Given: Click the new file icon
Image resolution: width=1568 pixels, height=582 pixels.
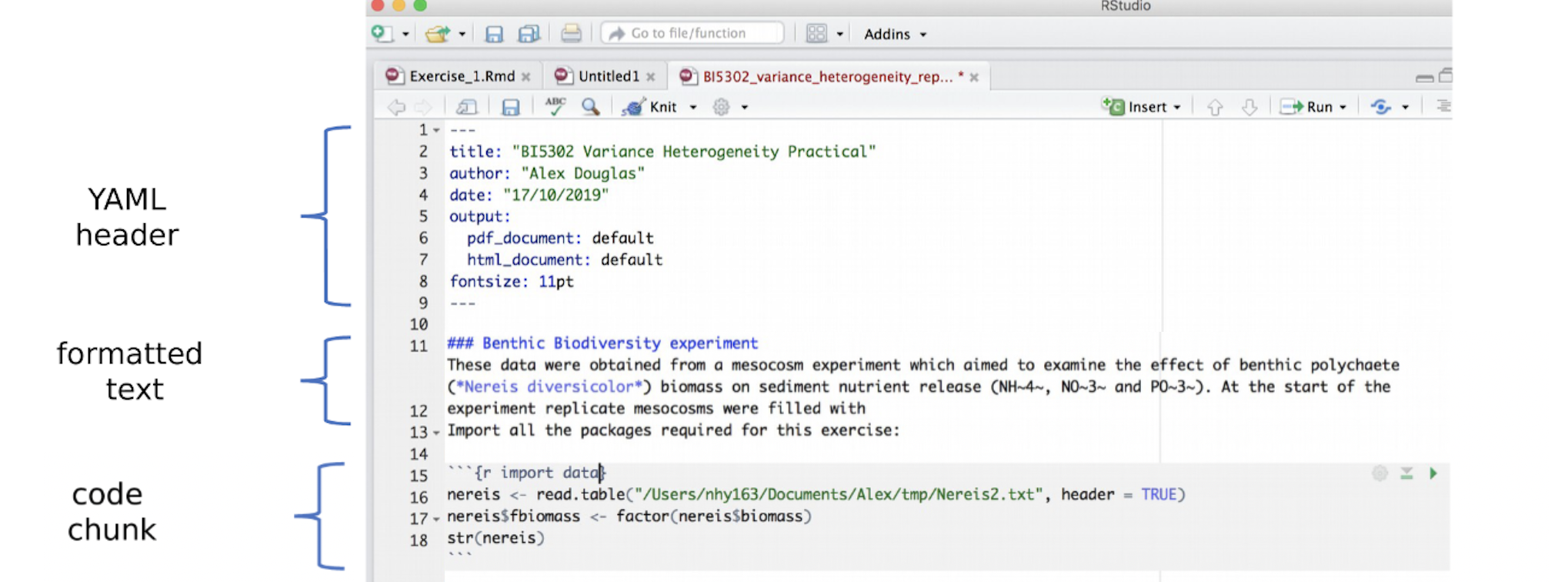Looking at the screenshot, I should [x=381, y=33].
